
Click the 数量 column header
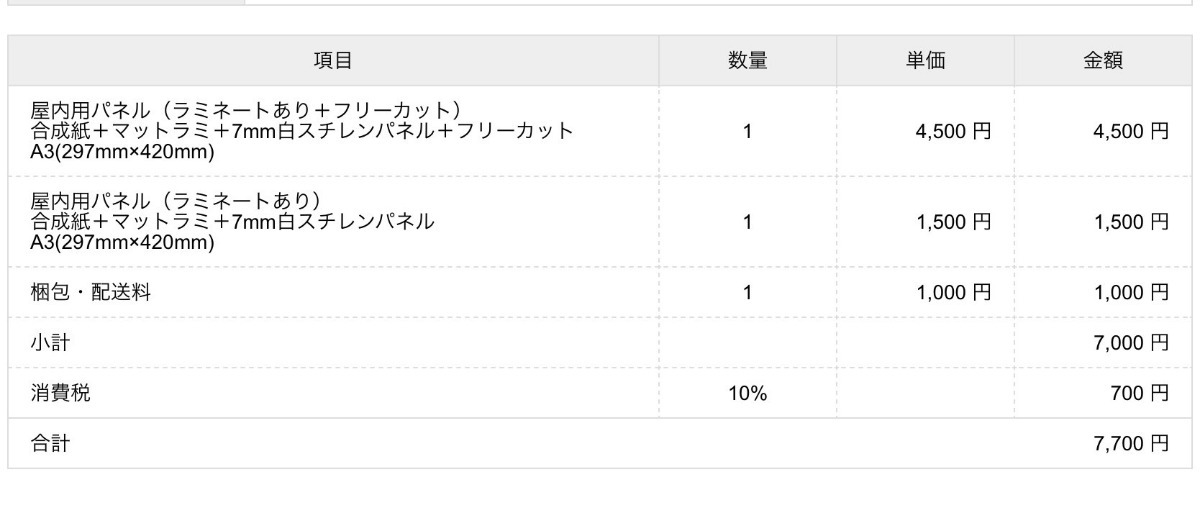[x=747, y=61]
